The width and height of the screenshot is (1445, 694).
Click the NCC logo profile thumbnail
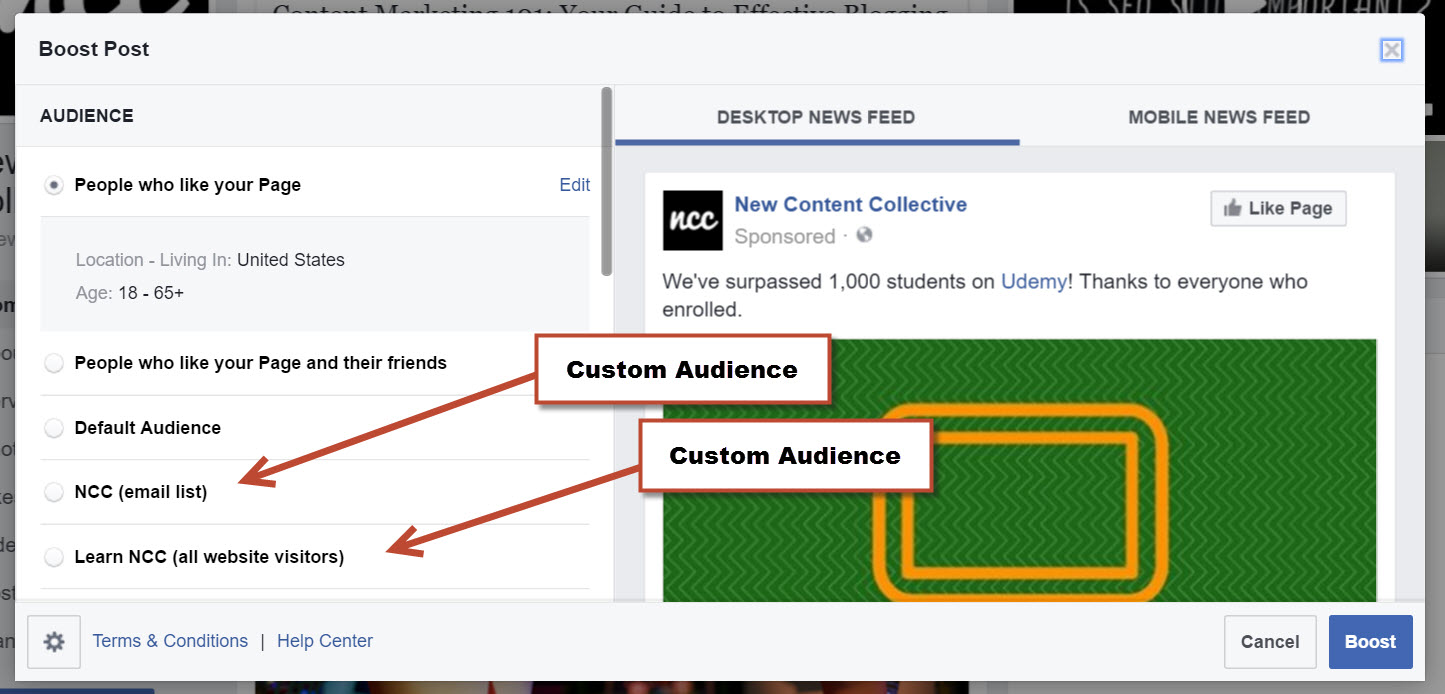tap(692, 220)
